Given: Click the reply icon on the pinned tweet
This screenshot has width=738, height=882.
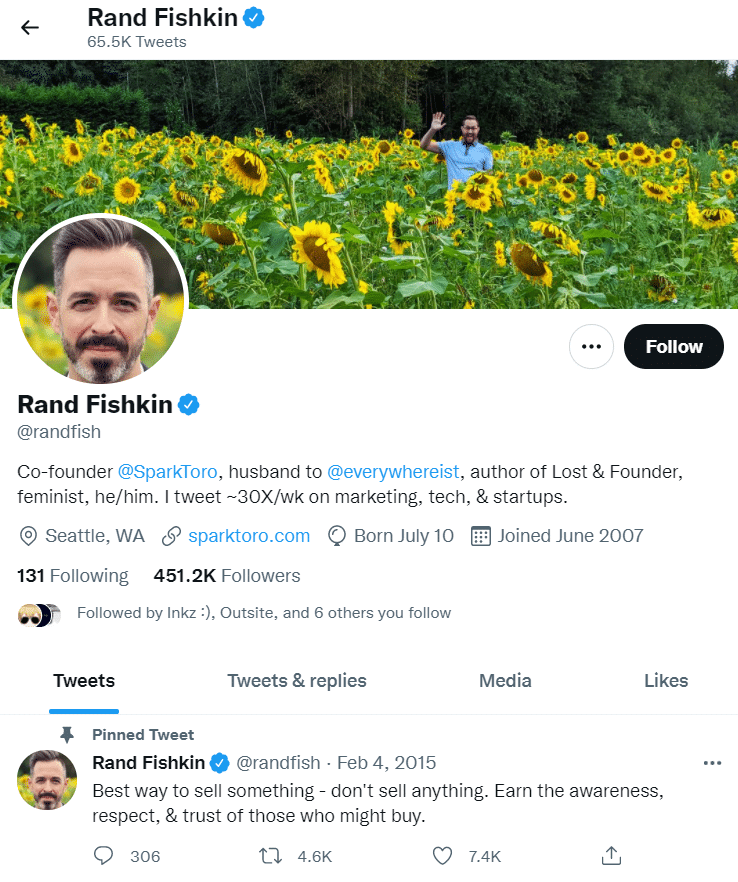Looking at the screenshot, I should 103,856.
